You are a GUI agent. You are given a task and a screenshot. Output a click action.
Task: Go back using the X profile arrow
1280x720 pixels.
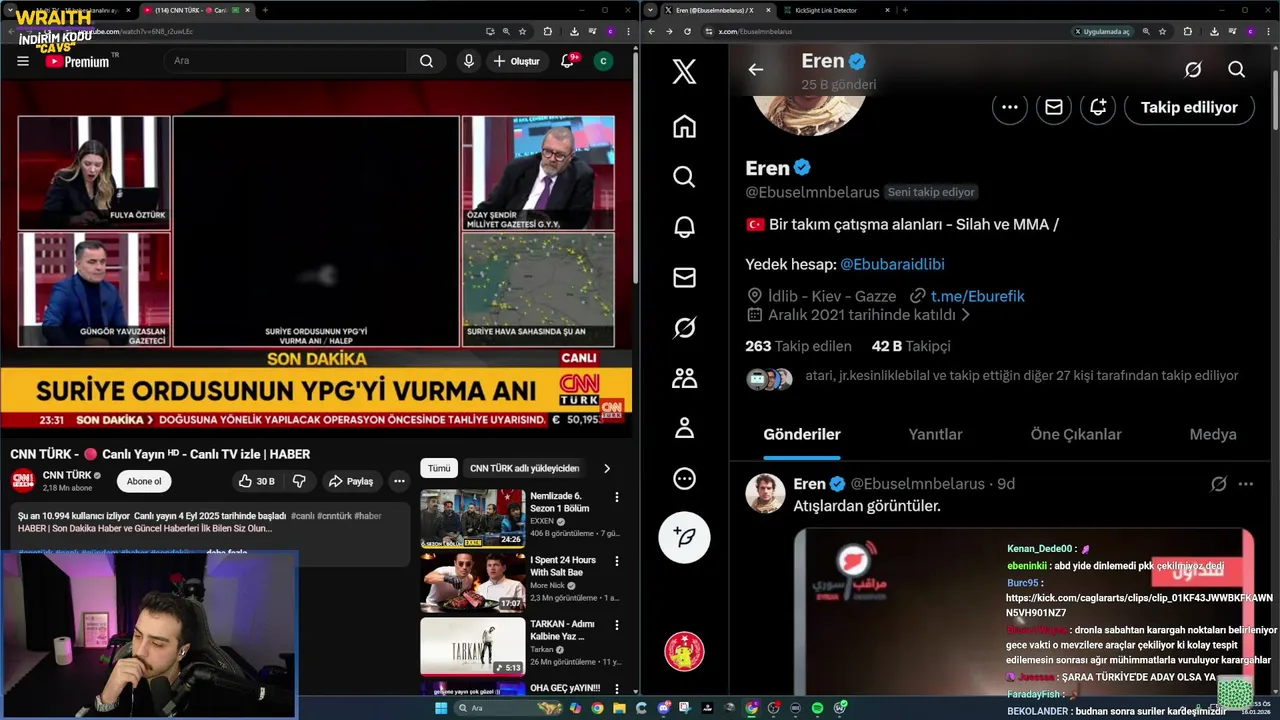coord(756,69)
